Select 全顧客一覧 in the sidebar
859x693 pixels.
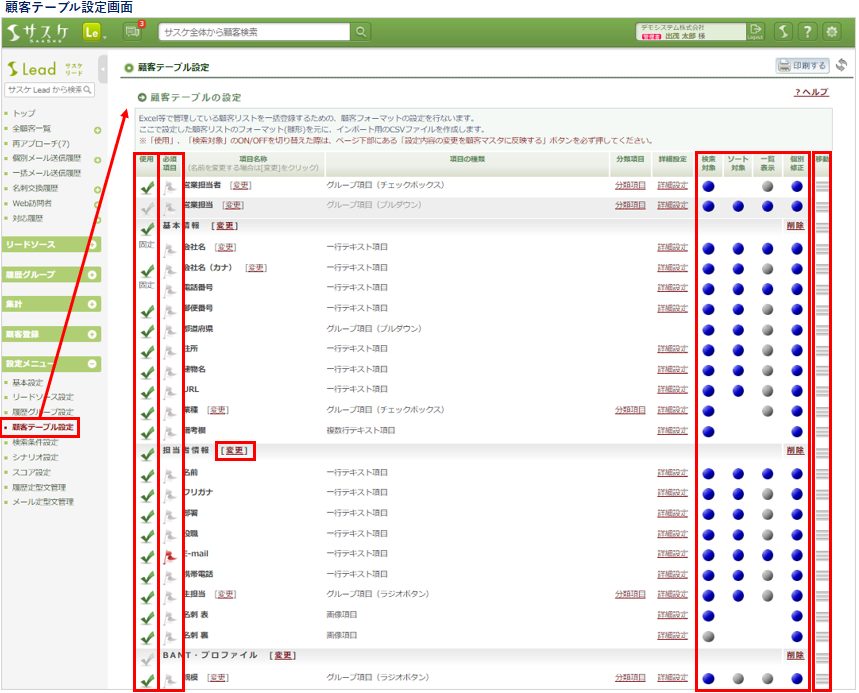[31, 129]
